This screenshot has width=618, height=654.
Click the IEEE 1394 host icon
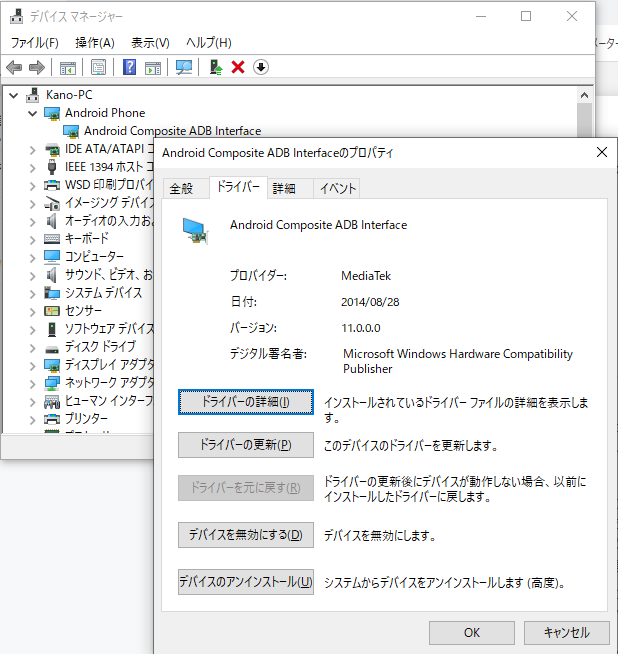[x=52, y=167]
